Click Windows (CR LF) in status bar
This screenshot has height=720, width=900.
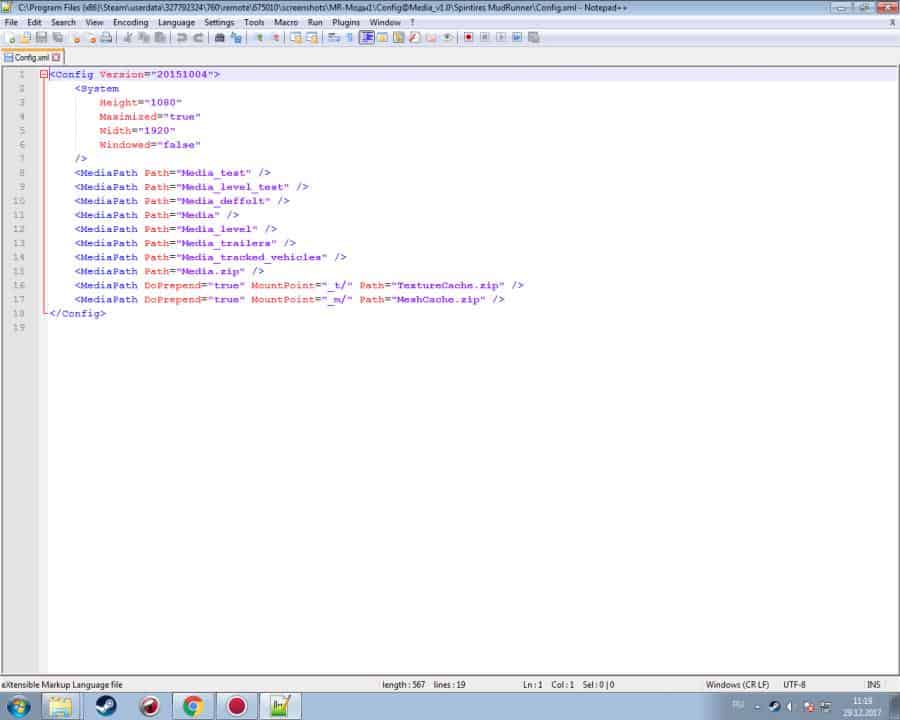coord(737,685)
